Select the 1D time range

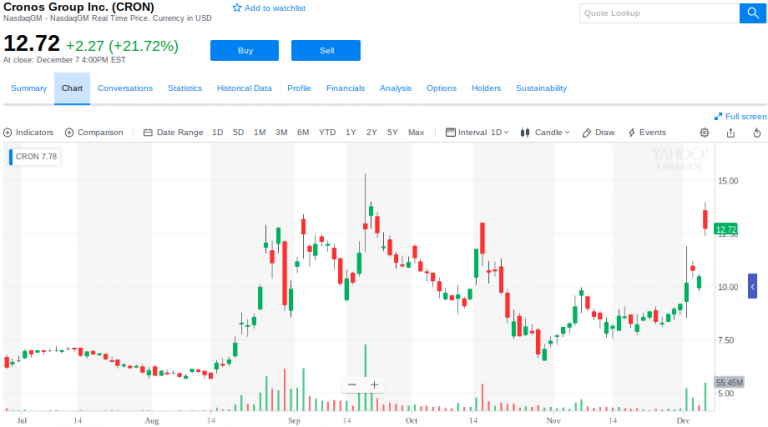tap(217, 132)
